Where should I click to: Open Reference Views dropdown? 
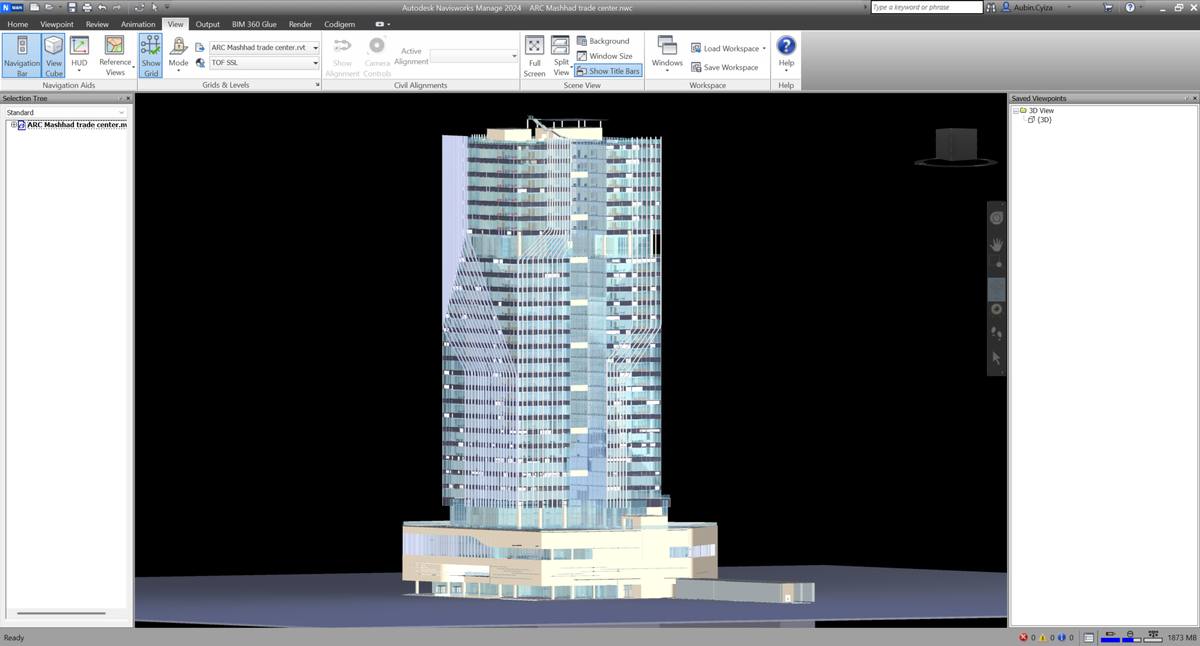[x=115, y=56]
